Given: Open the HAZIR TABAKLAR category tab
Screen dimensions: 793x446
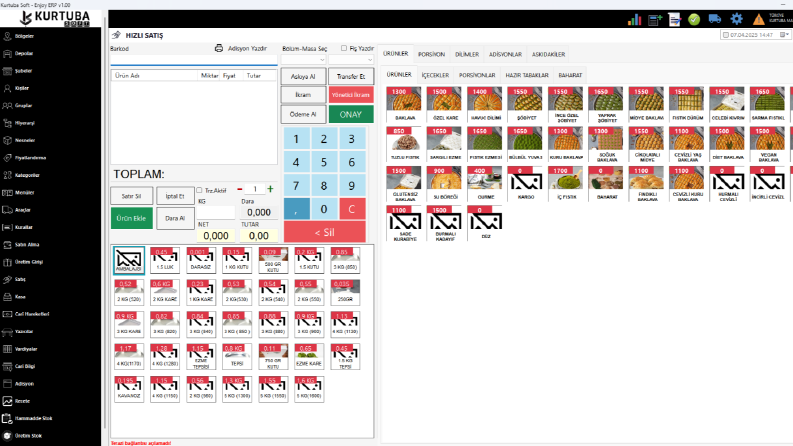Looking at the screenshot, I should point(527,75).
